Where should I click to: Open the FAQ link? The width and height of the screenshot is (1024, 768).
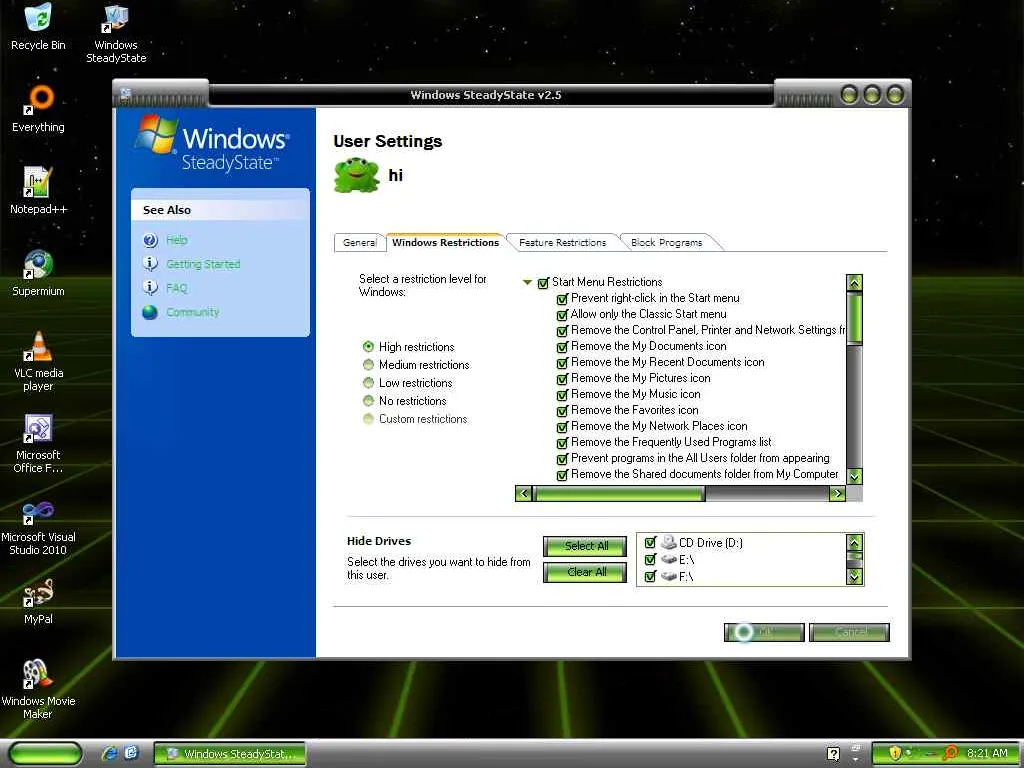pos(176,288)
